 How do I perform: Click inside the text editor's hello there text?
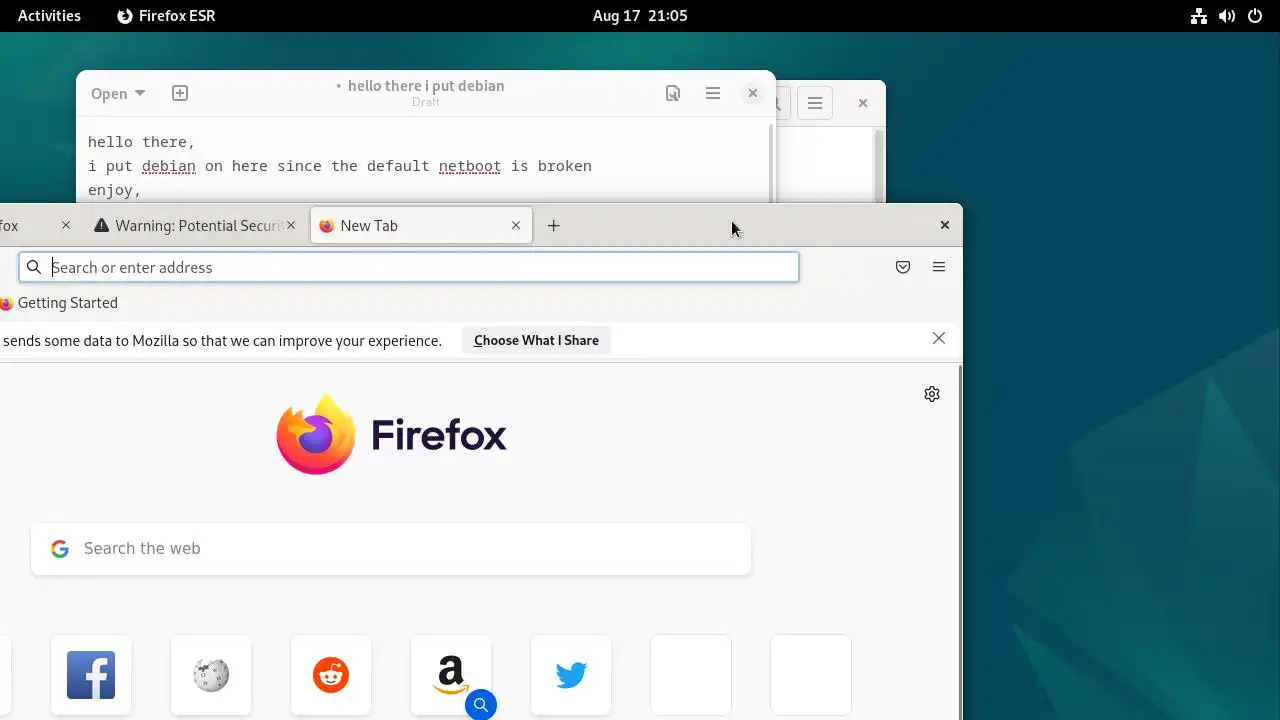pyautogui.click(x=141, y=142)
